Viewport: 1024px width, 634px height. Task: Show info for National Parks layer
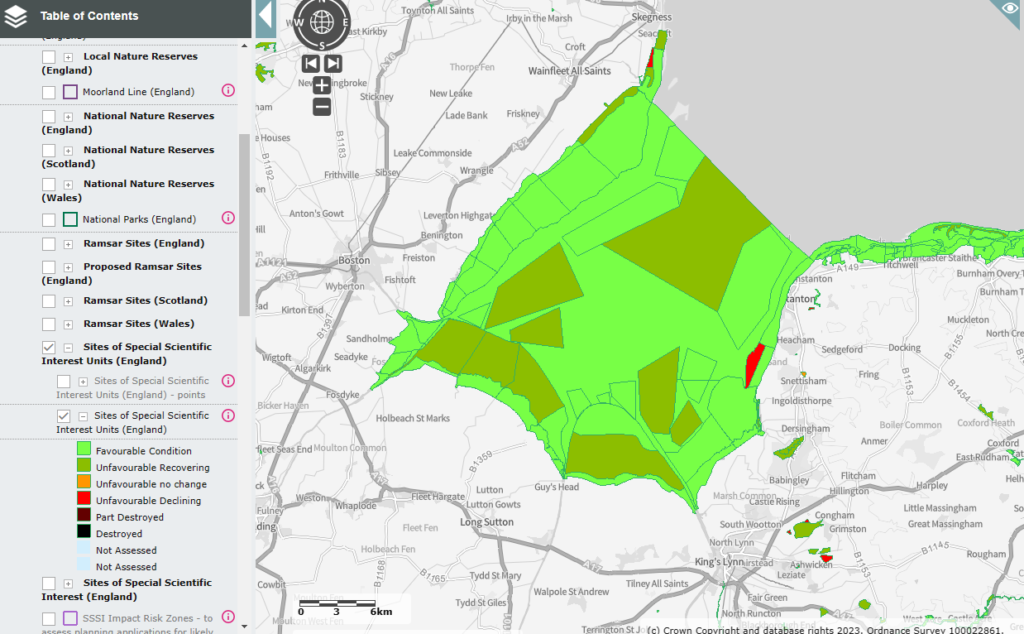tap(227, 218)
